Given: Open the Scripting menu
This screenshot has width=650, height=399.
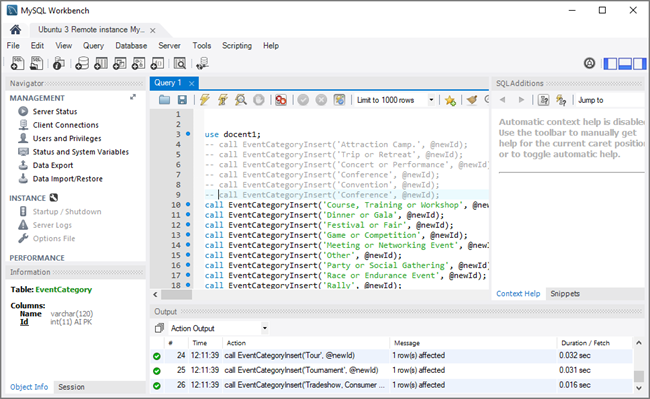Looking at the screenshot, I should pos(237,46).
